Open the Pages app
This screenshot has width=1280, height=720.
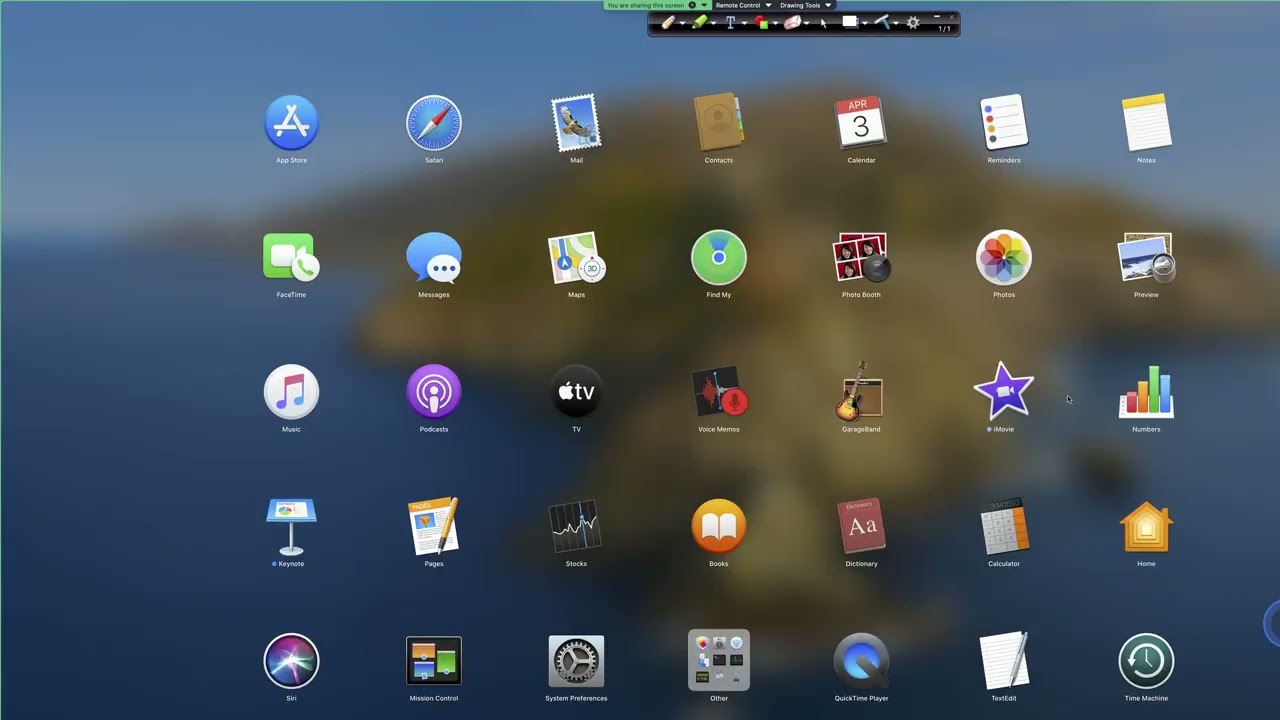(434, 526)
